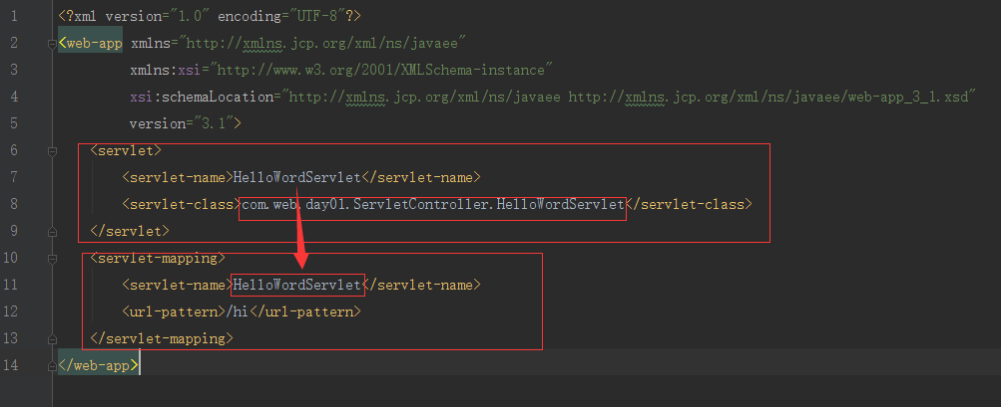The width and height of the screenshot is (1001, 407).
Task: Click the /hi url pattern value
Action: click(237, 312)
